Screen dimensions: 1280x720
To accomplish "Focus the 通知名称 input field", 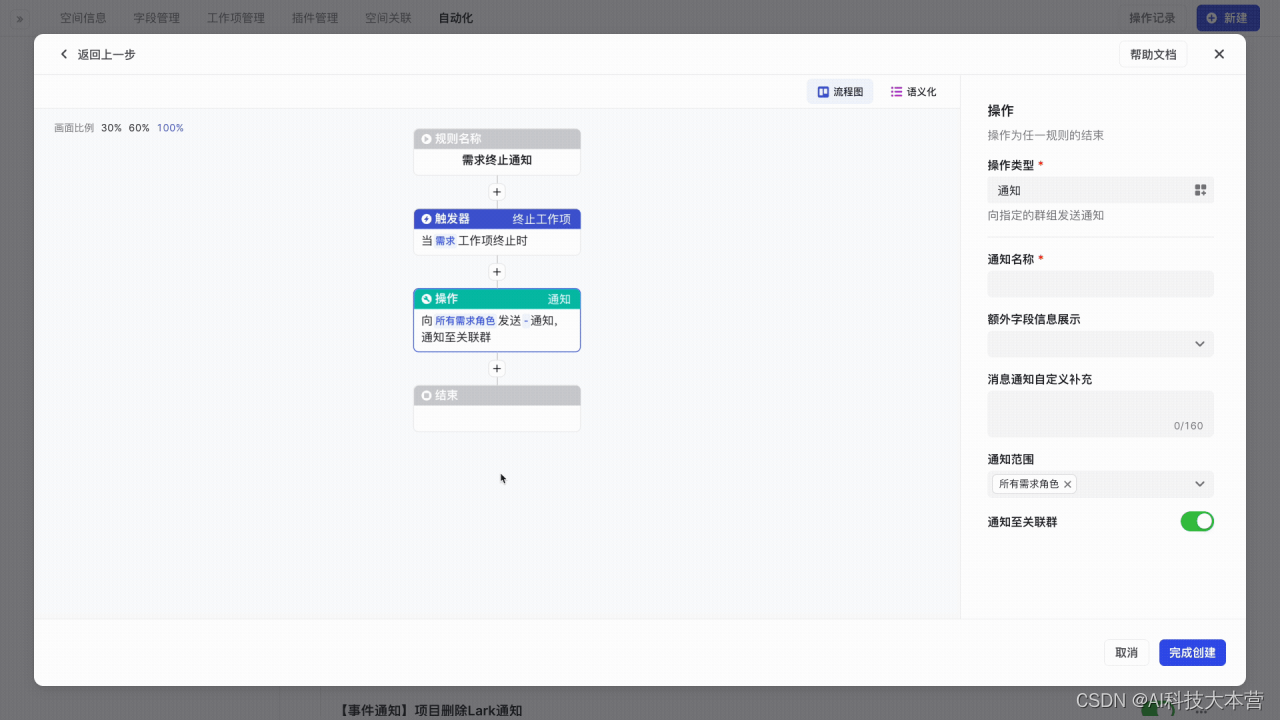I will coord(1100,284).
